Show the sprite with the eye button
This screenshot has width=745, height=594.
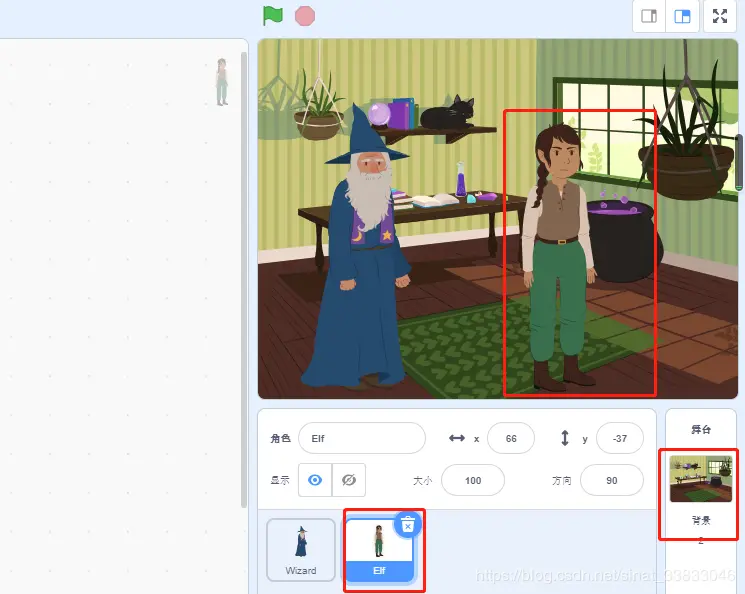315,480
